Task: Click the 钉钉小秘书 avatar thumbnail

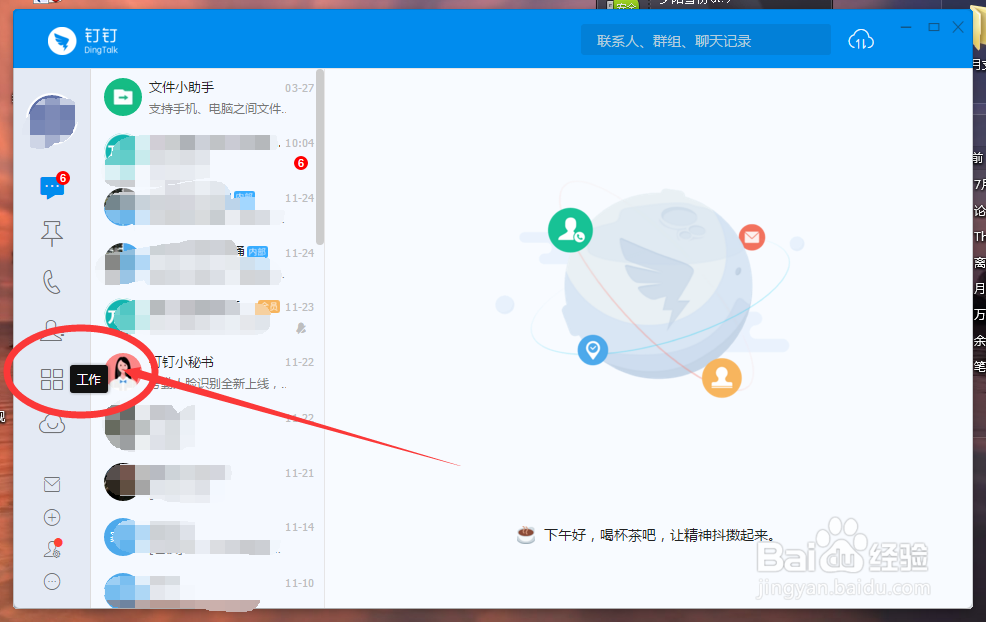Action: [124, 373]
